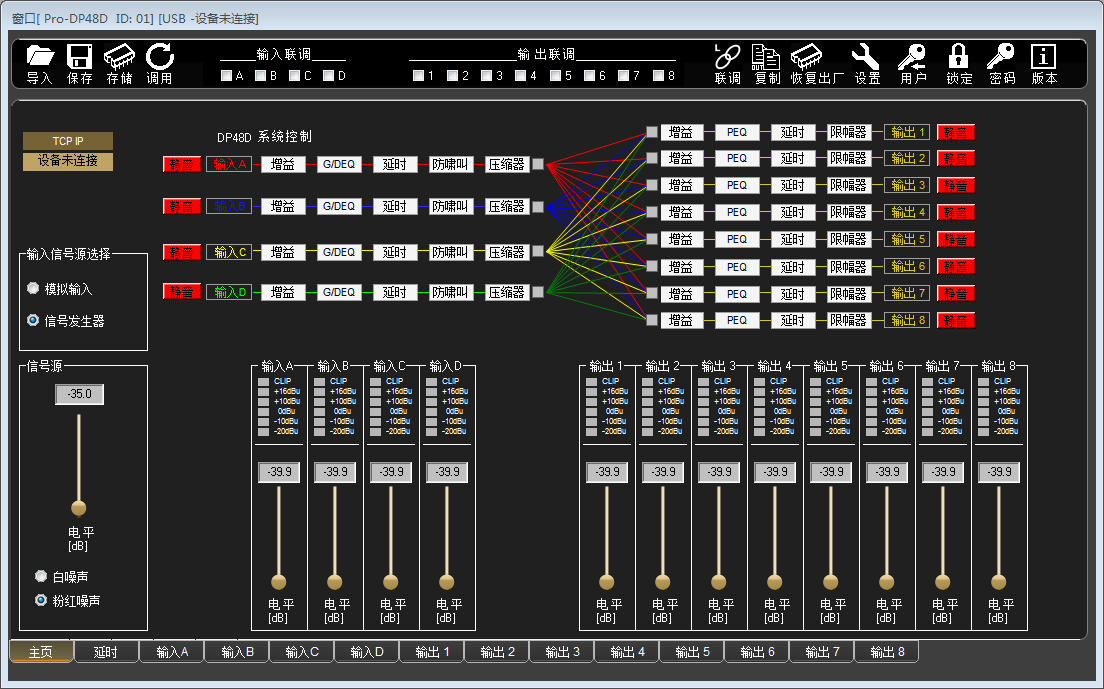This screenshot has height=689, width=1104.
Task: Click the 信号源 level field showing -35.0
Action: pos(79,395)
